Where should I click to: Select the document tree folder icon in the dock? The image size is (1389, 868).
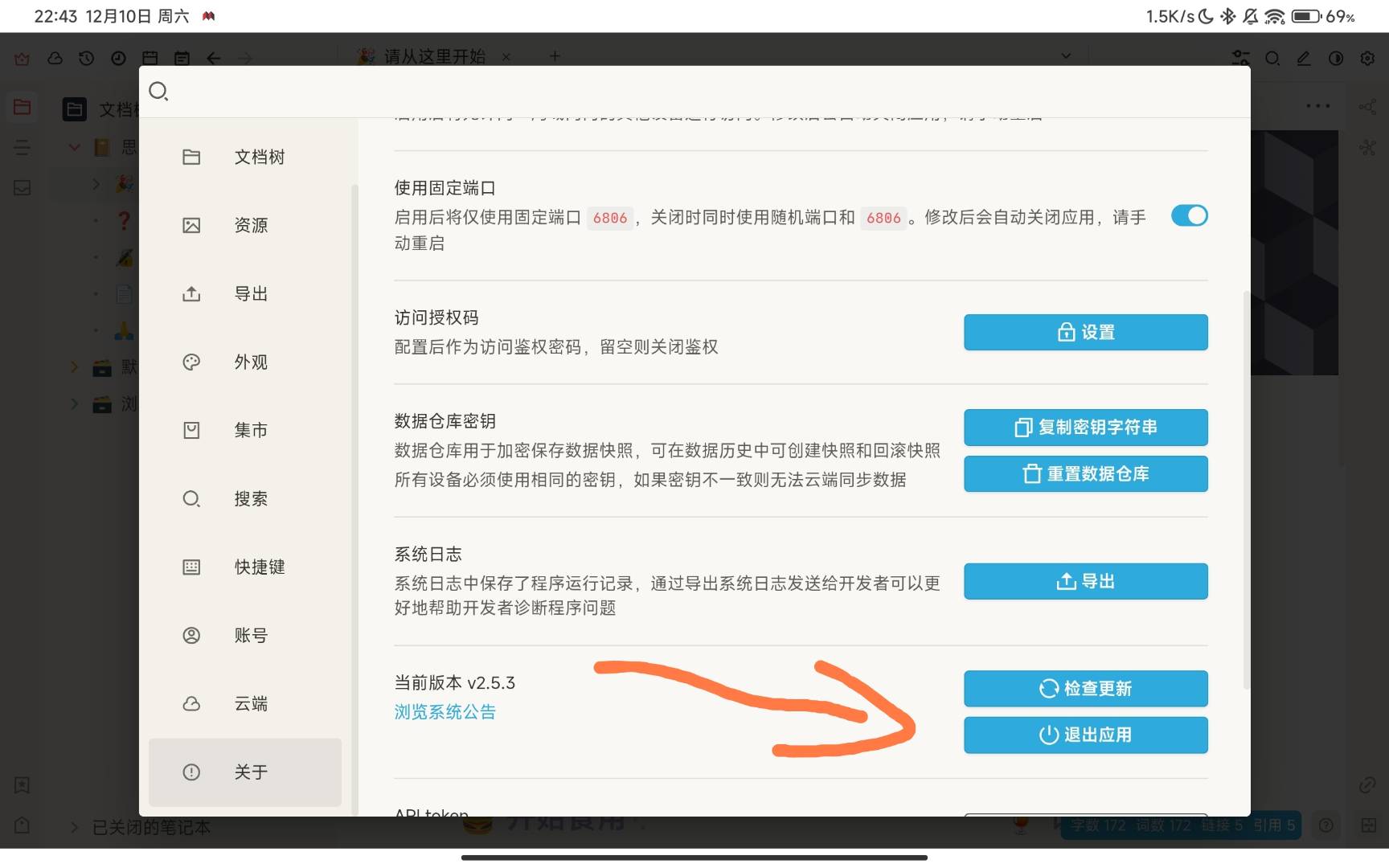click(22, 106)
